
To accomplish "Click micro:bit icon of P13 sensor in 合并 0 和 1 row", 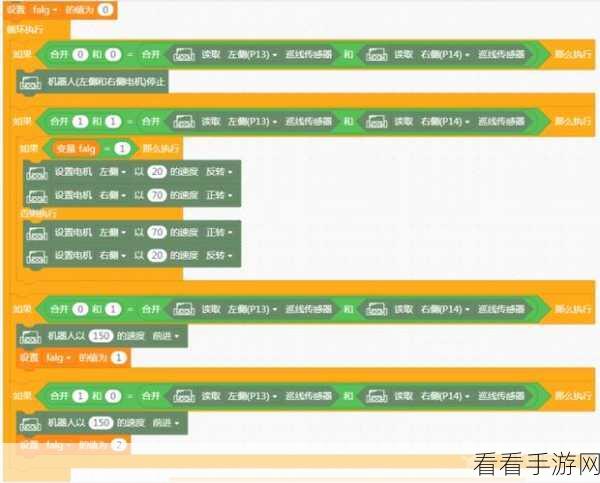I will tap(184, 310).
